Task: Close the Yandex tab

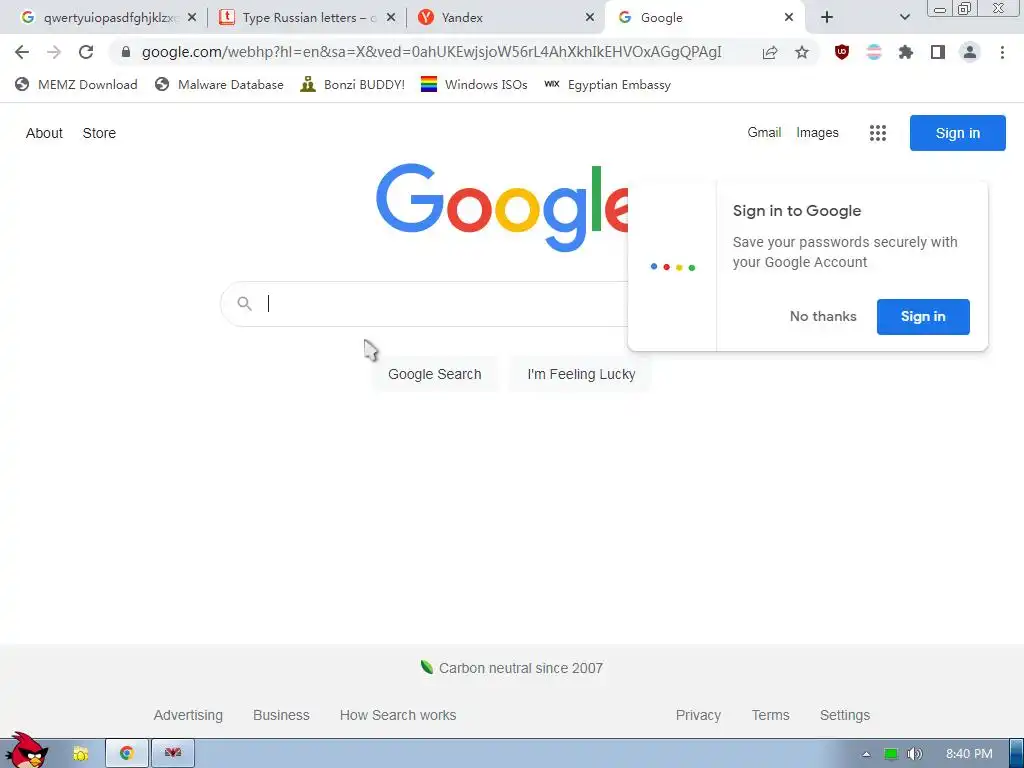Action: point(590,18)
